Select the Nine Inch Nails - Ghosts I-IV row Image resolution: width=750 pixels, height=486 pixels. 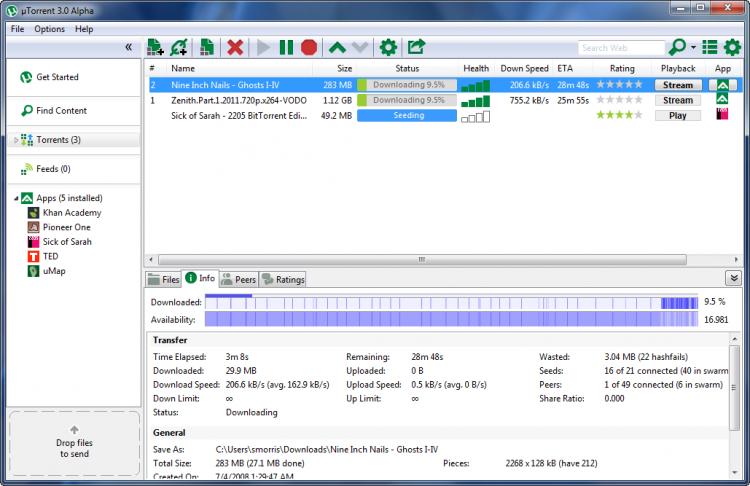click(445, 85)
